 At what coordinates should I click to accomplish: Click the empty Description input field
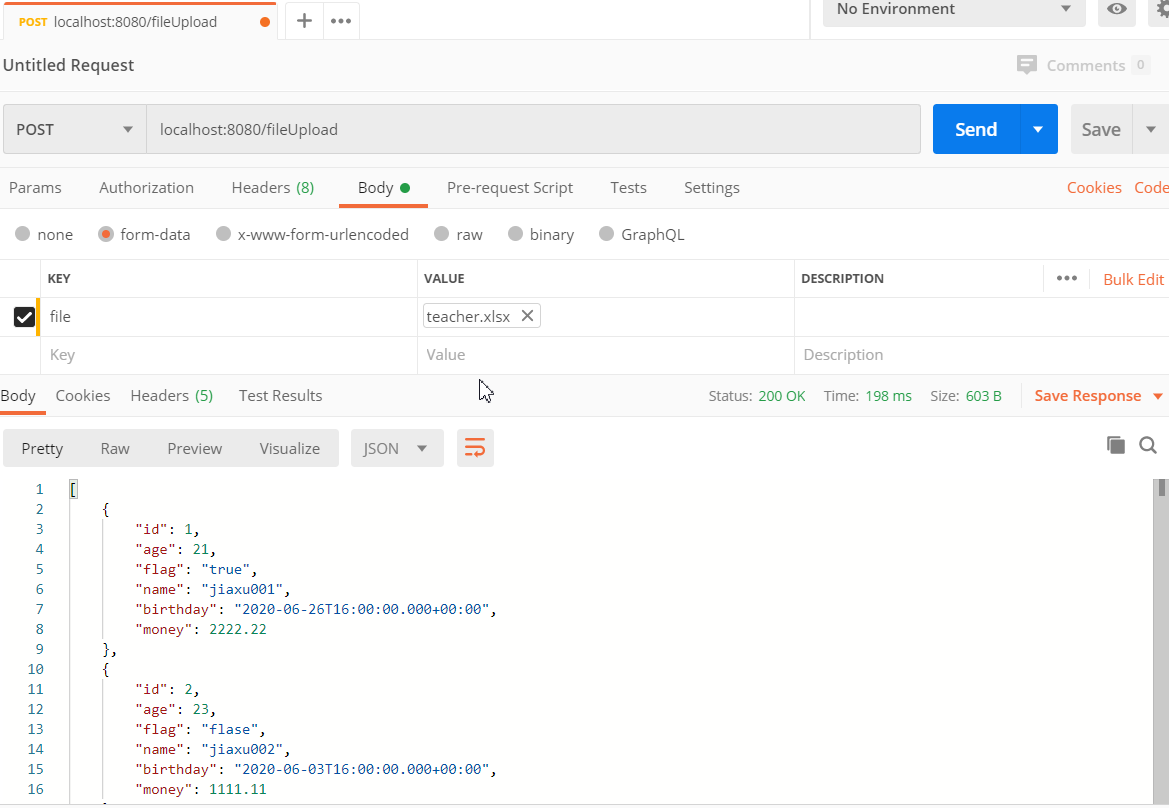point(981,355)
